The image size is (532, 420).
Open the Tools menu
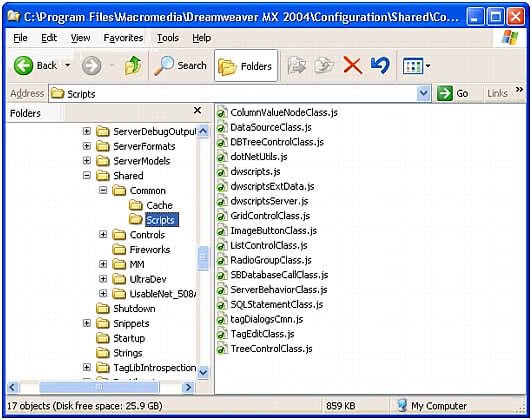click(168, 38)
